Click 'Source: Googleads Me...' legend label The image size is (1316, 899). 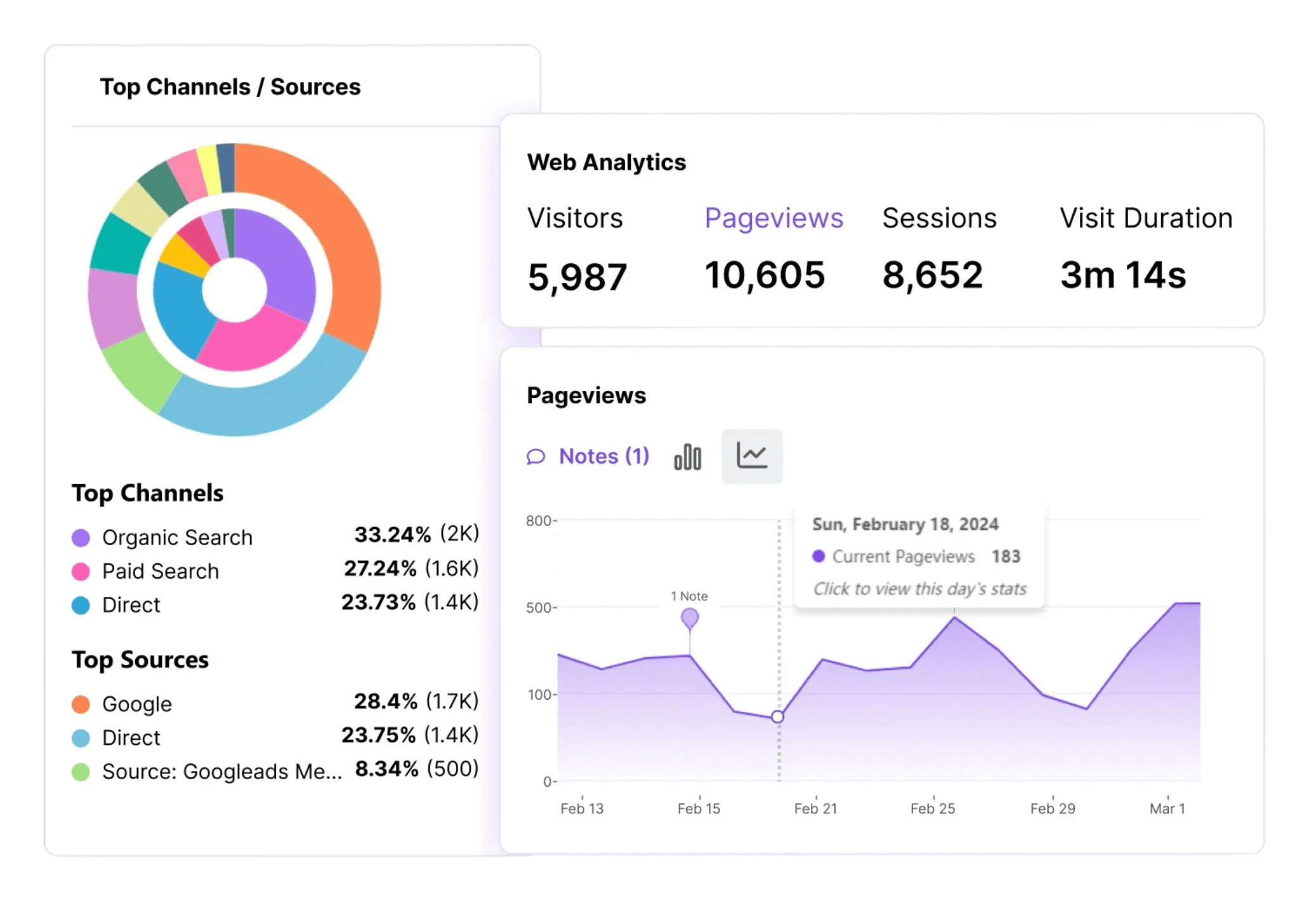pos(222,771)
